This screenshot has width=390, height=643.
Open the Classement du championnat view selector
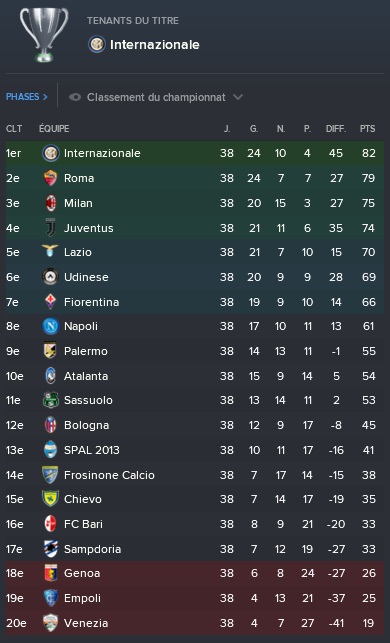click(156, 97)
